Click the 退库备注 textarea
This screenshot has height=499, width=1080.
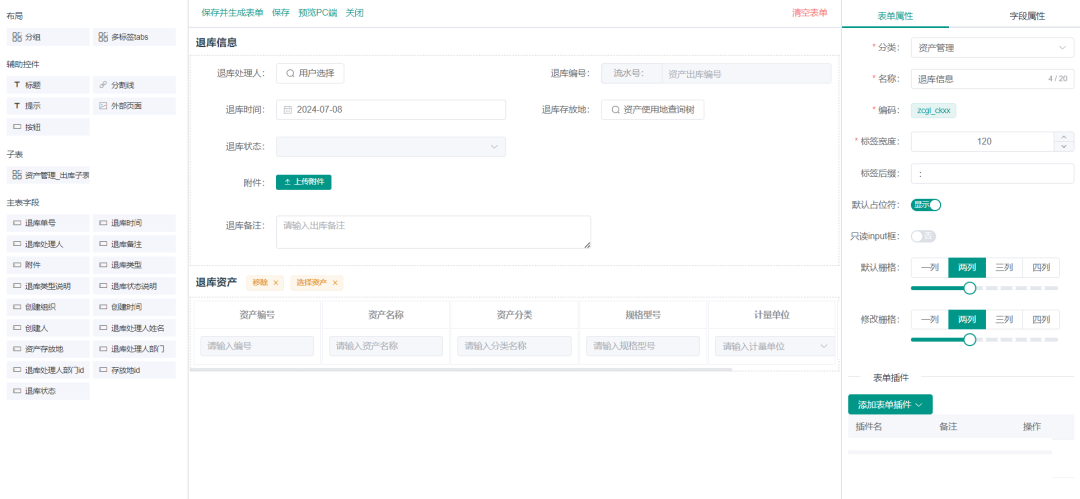(x=433, y=232)
